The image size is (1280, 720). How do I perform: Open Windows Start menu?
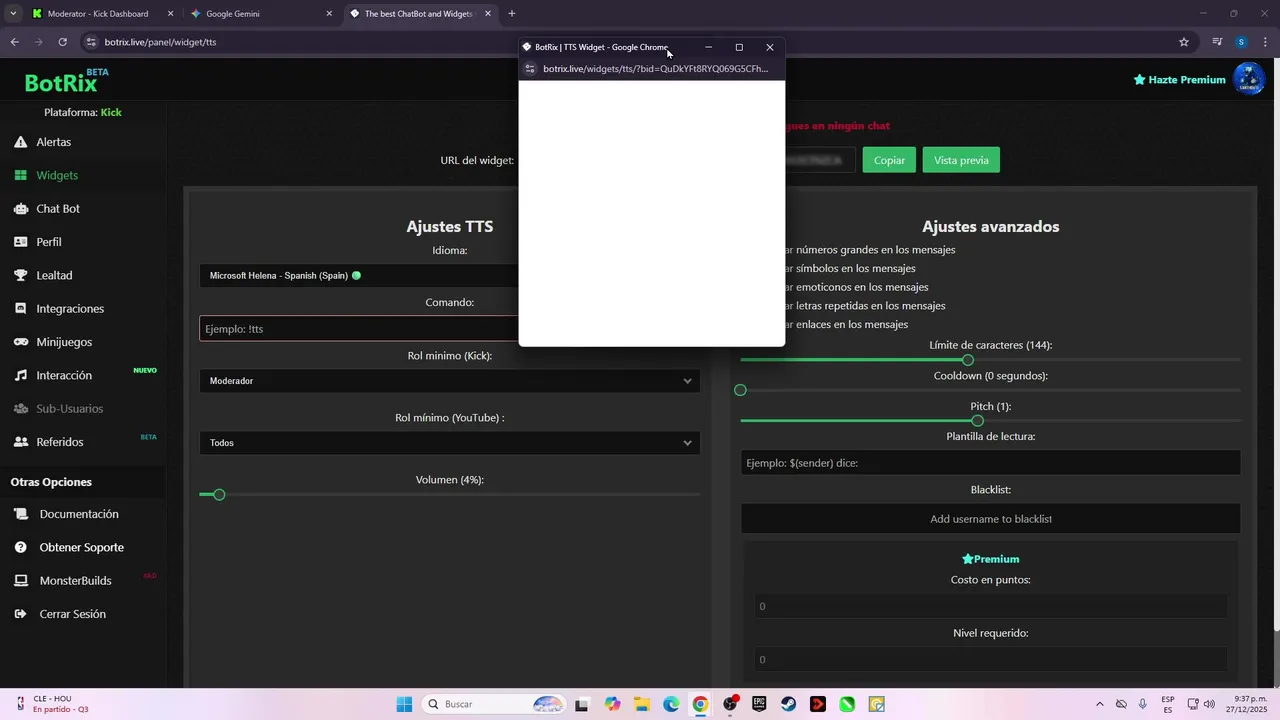point(404,704)
